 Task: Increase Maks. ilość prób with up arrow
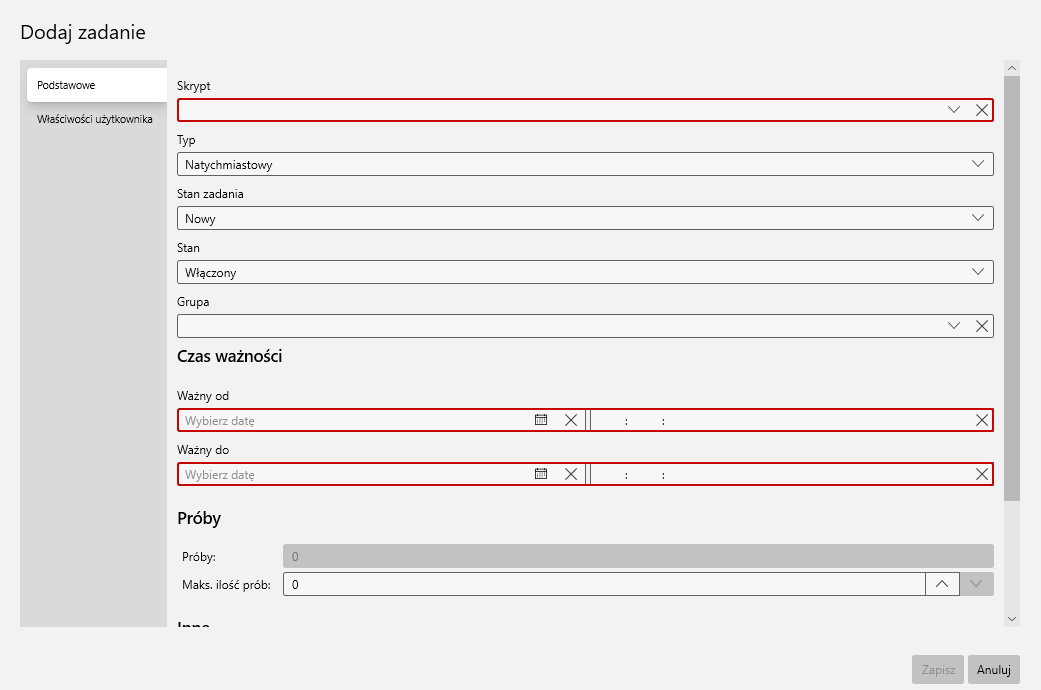(941, 584)
